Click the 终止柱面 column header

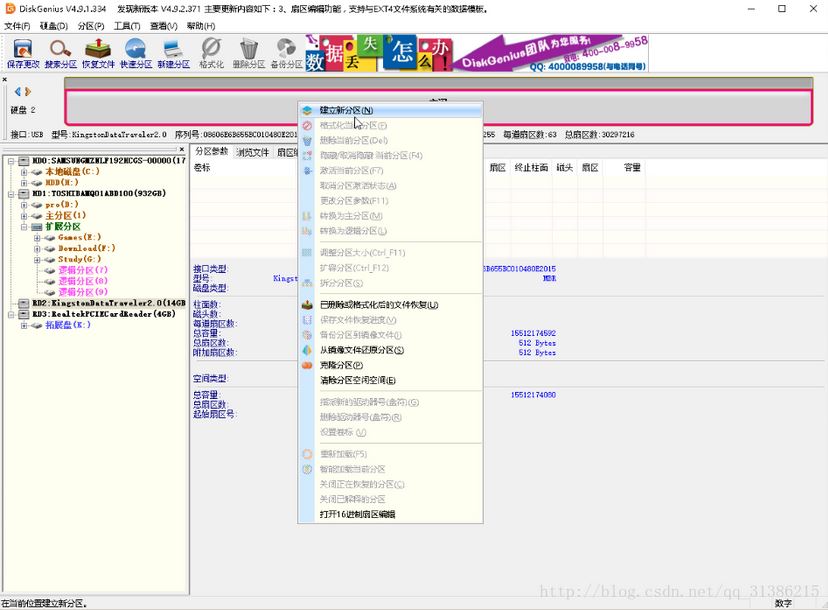pos(531,167)
